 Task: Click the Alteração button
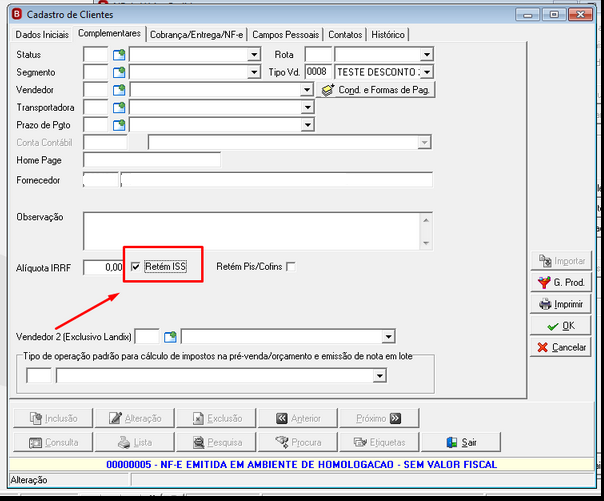pos(135,418)
